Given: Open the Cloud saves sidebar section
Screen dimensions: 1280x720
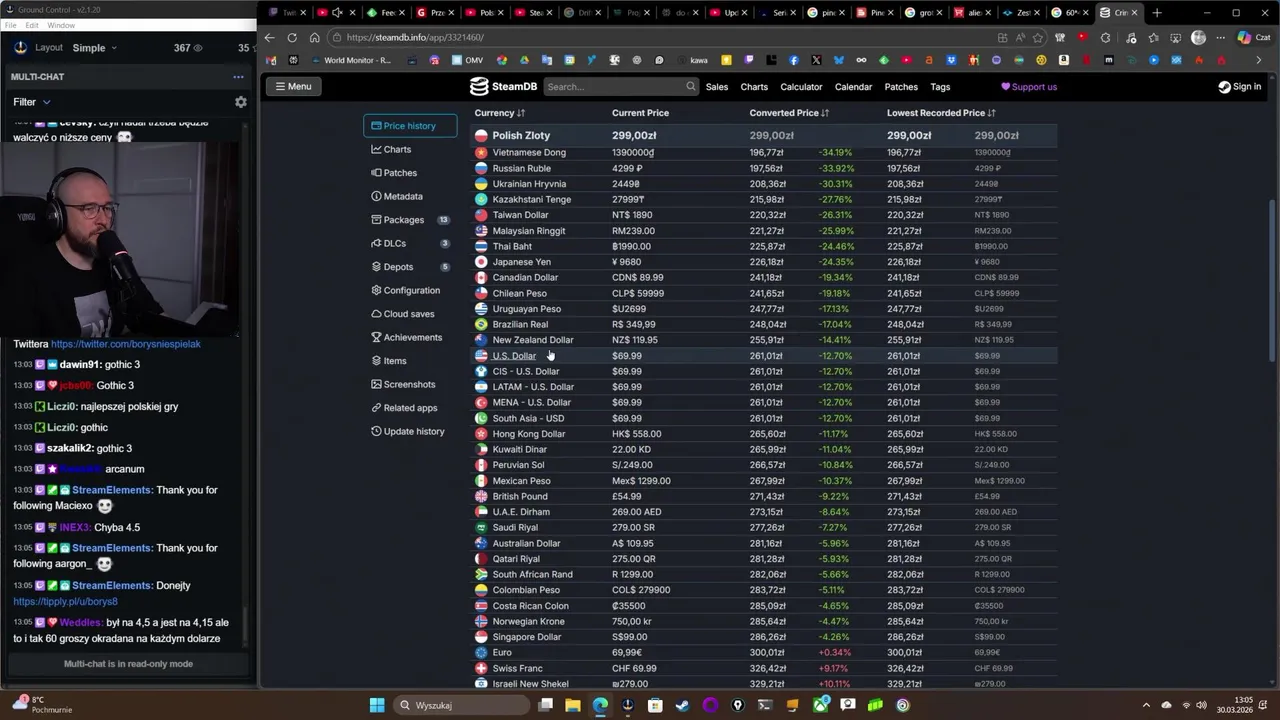Looking at the screenshot, I should point(402,314).
